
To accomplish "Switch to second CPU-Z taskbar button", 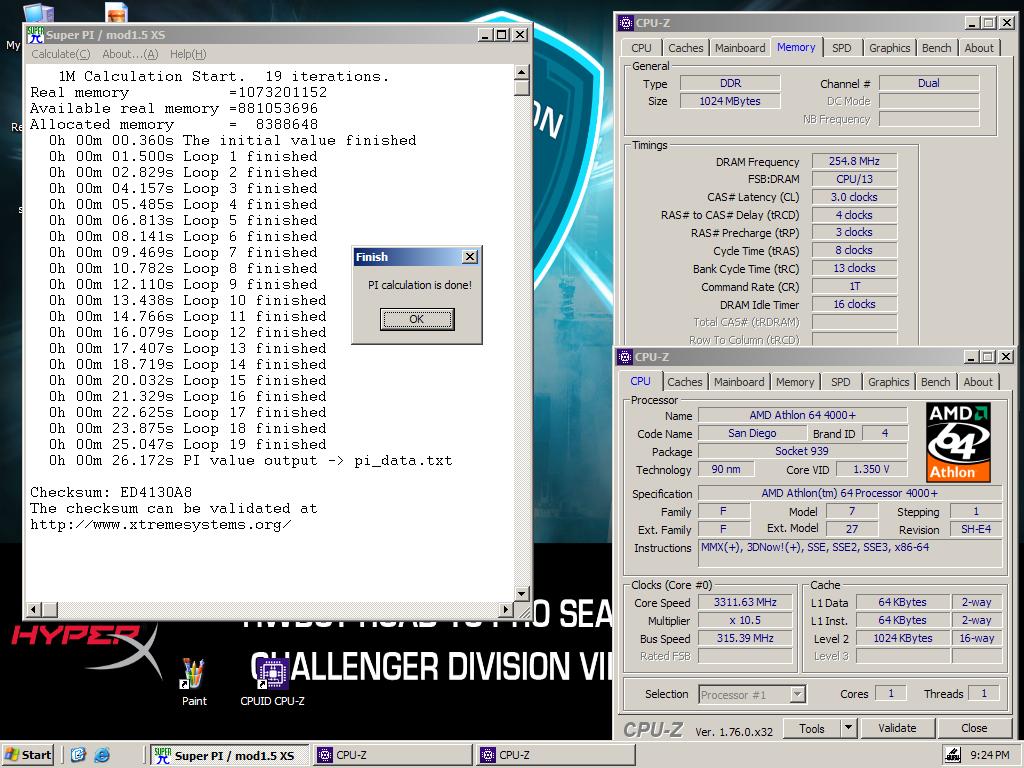I will [555, 756].
